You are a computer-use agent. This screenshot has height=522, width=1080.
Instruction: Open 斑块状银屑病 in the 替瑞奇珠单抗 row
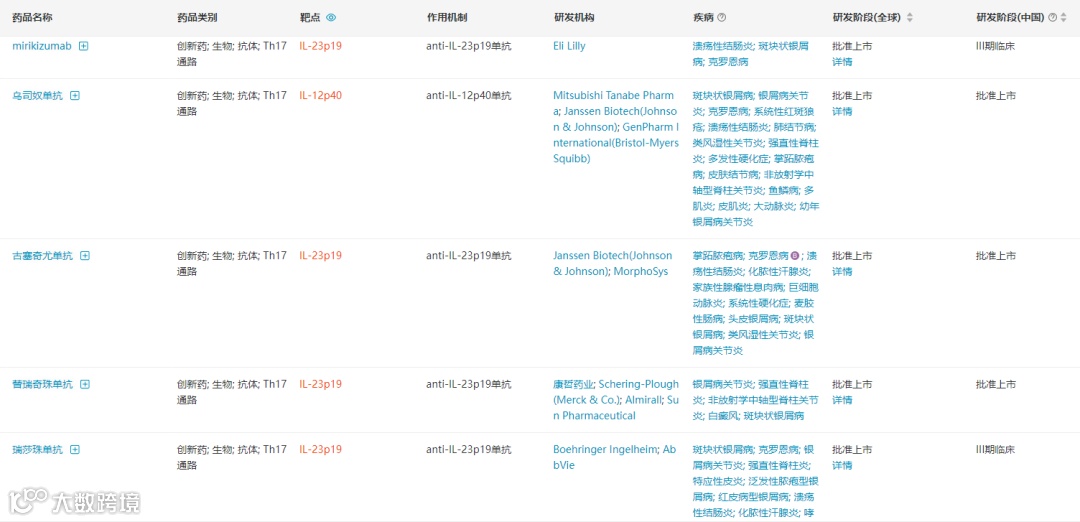pyautogui.click(x=773, y=416)
